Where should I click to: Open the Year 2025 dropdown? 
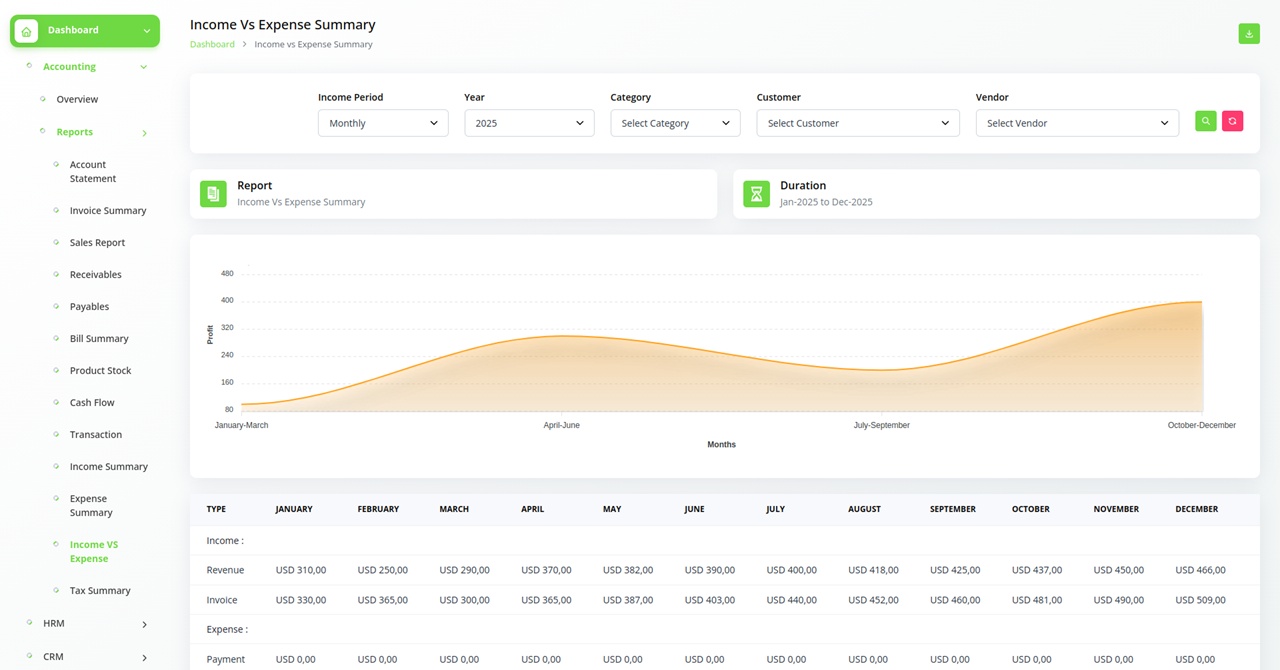(529, 123)
